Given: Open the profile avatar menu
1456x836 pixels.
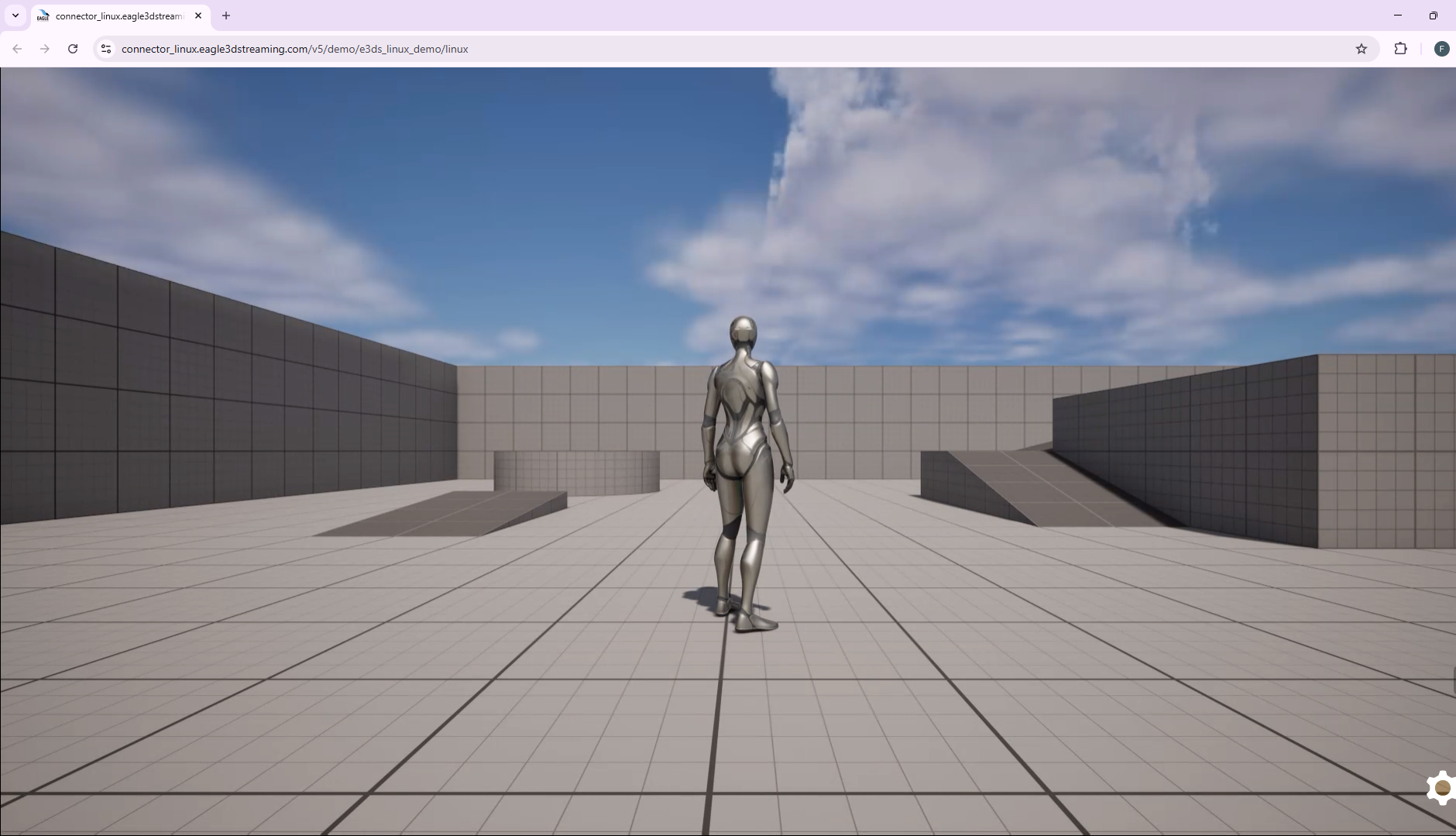Looking at the screenshot, I should point(1441,48).
